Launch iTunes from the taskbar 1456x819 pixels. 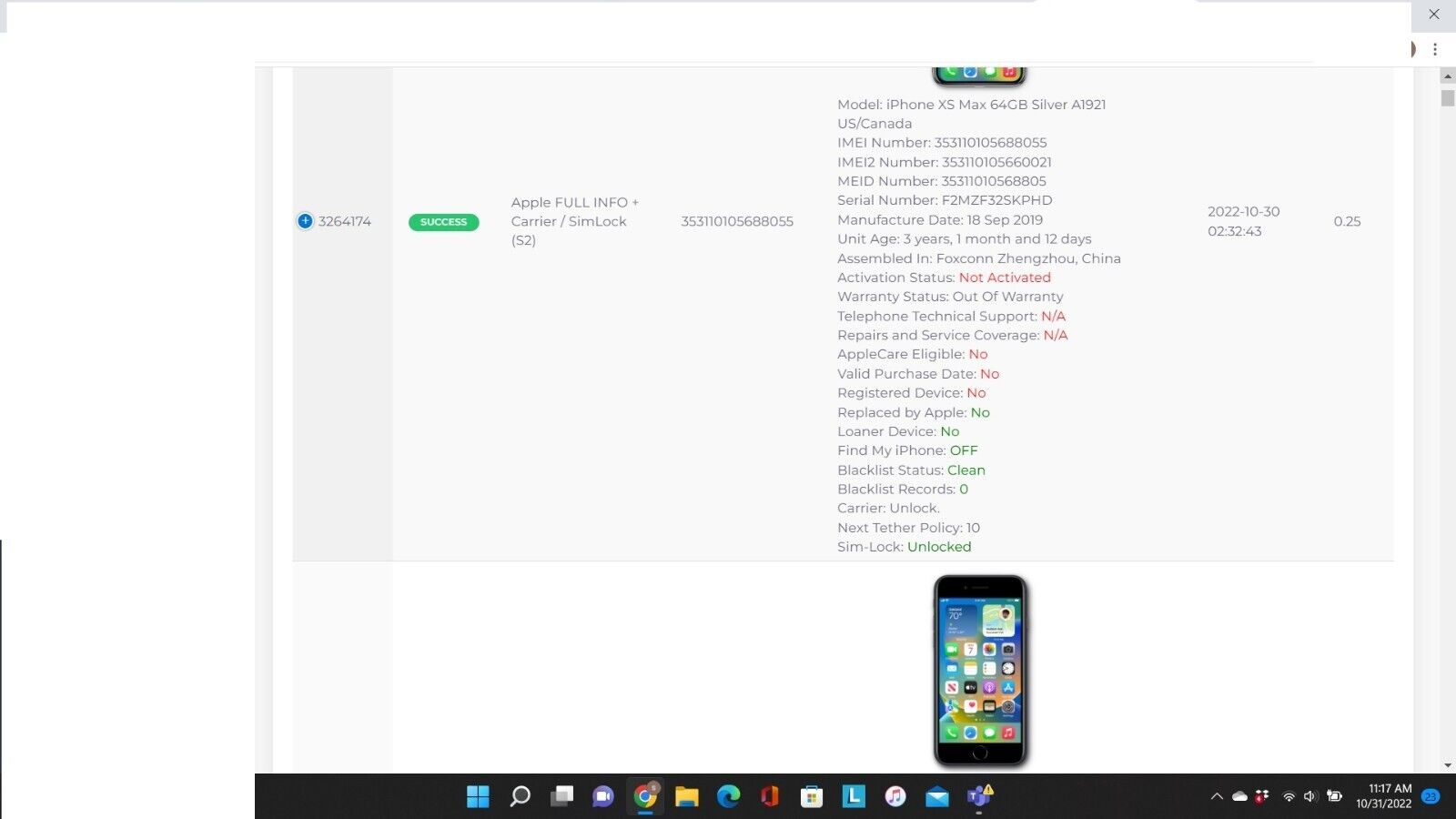[x=895, y=796]
